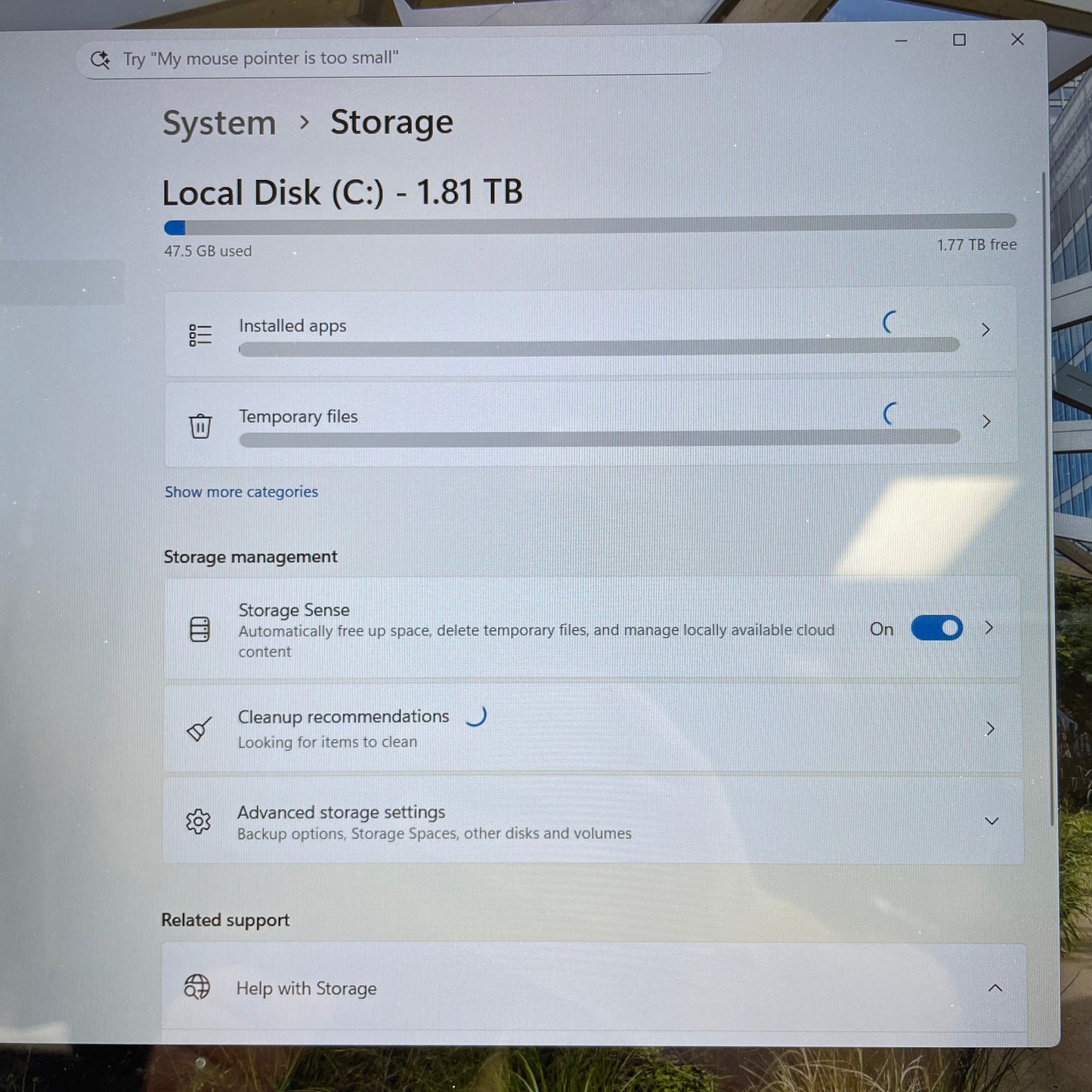Click the Temporary files trash icon

coord(200,425)
